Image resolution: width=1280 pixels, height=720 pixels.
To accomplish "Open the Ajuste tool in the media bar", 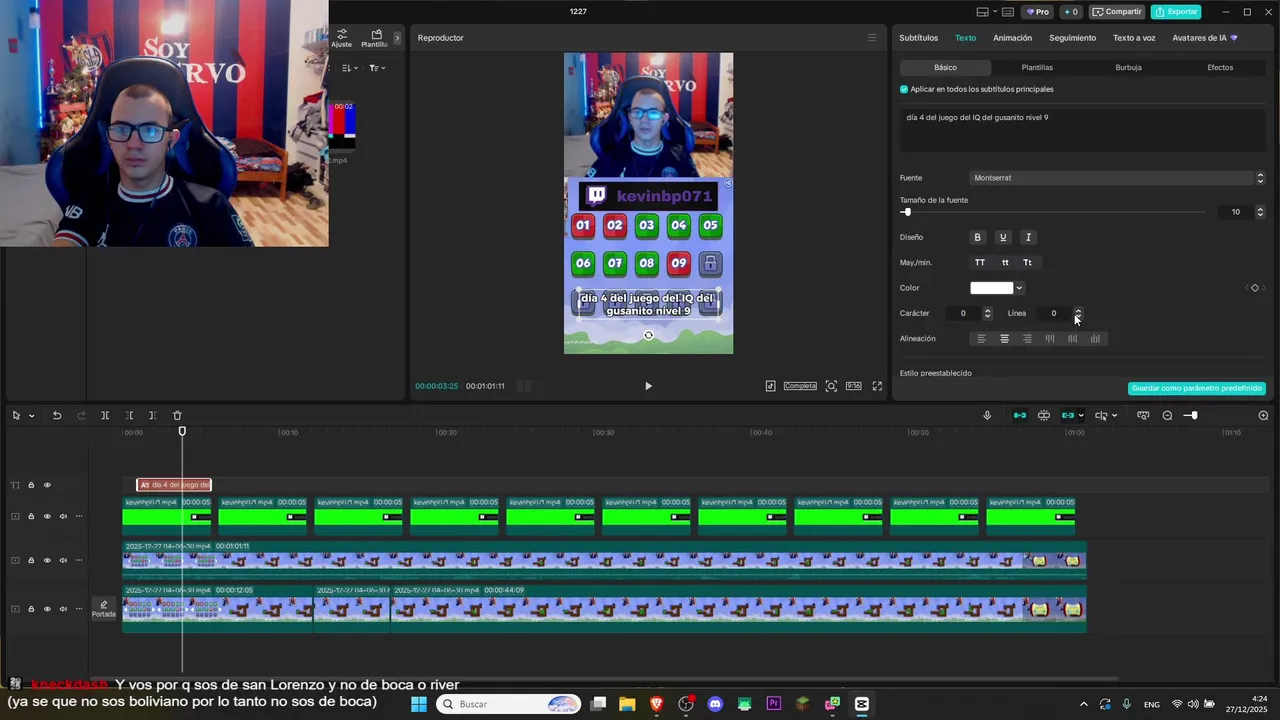I will pos(342,38).
